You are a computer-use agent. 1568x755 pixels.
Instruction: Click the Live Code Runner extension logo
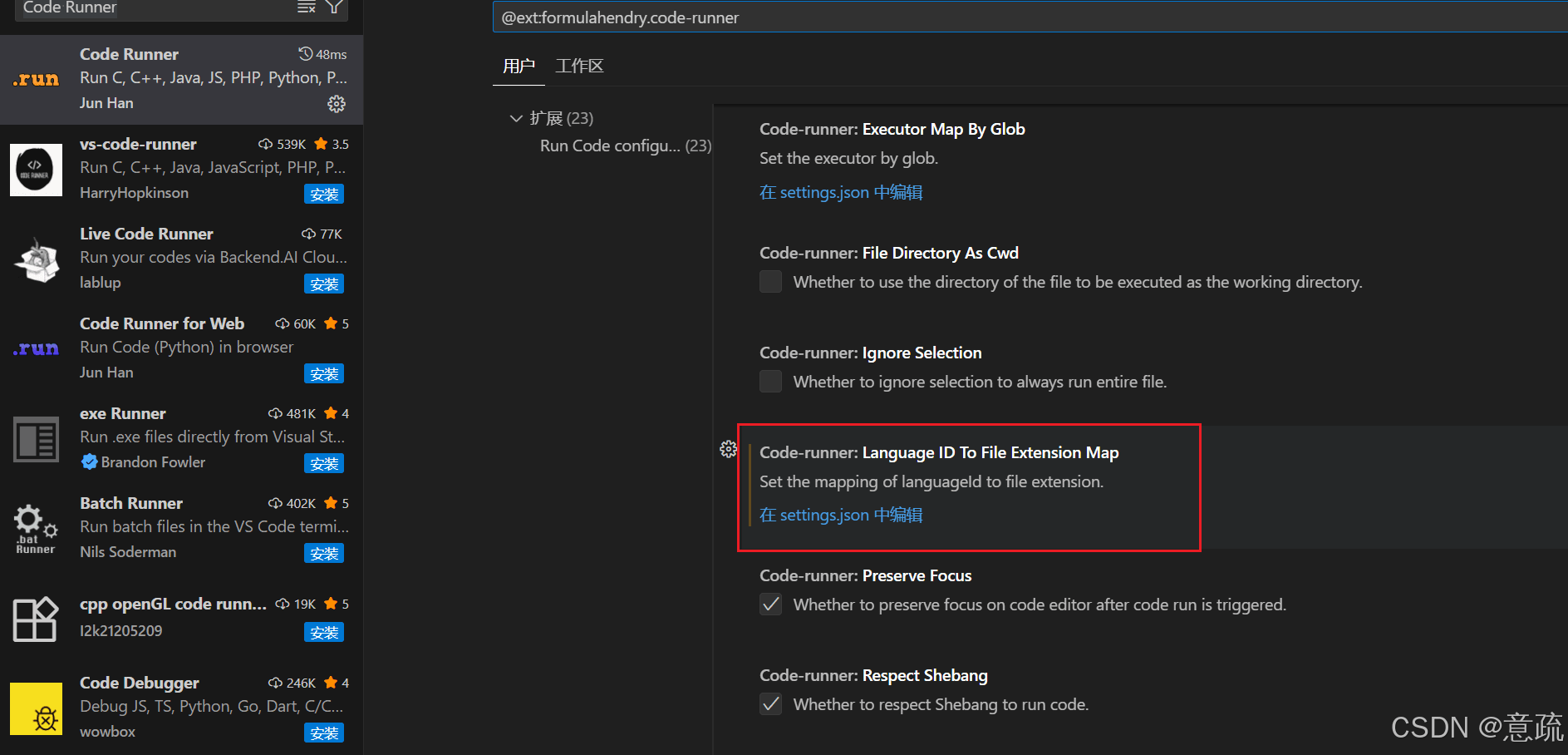(x=36, y=259)
